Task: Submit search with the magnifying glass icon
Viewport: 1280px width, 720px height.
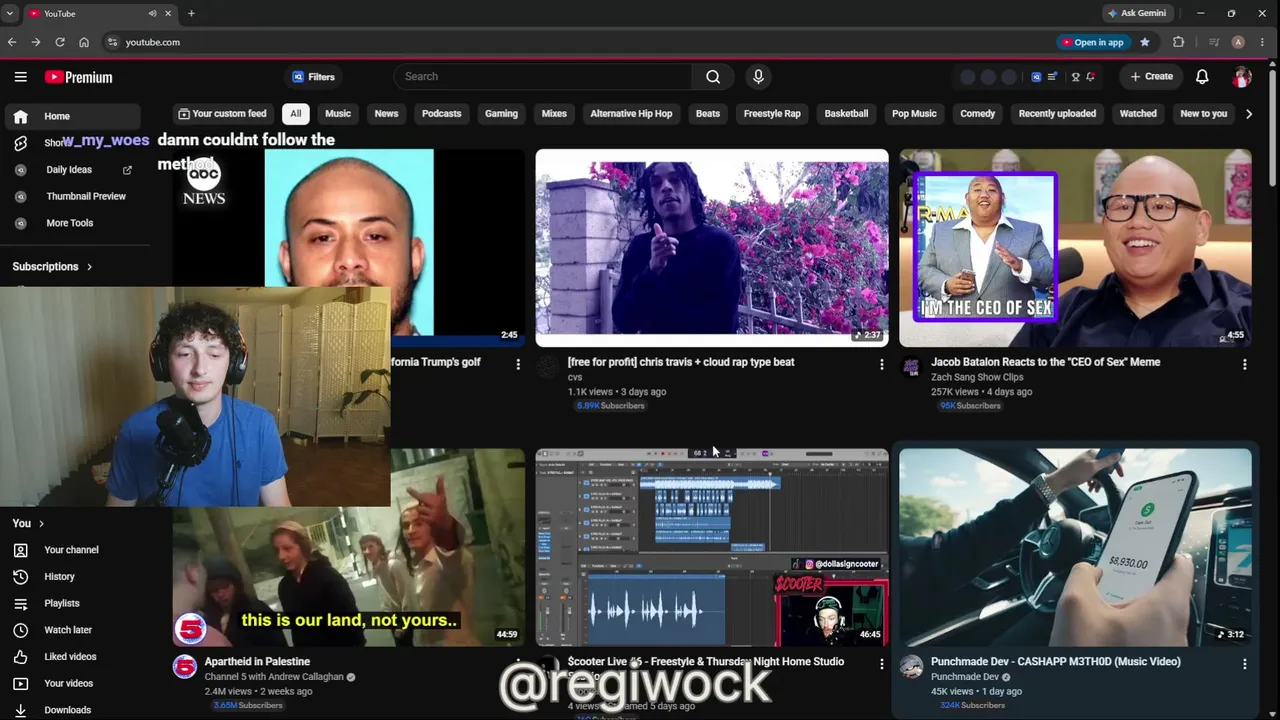Action: tap(713, 77)
